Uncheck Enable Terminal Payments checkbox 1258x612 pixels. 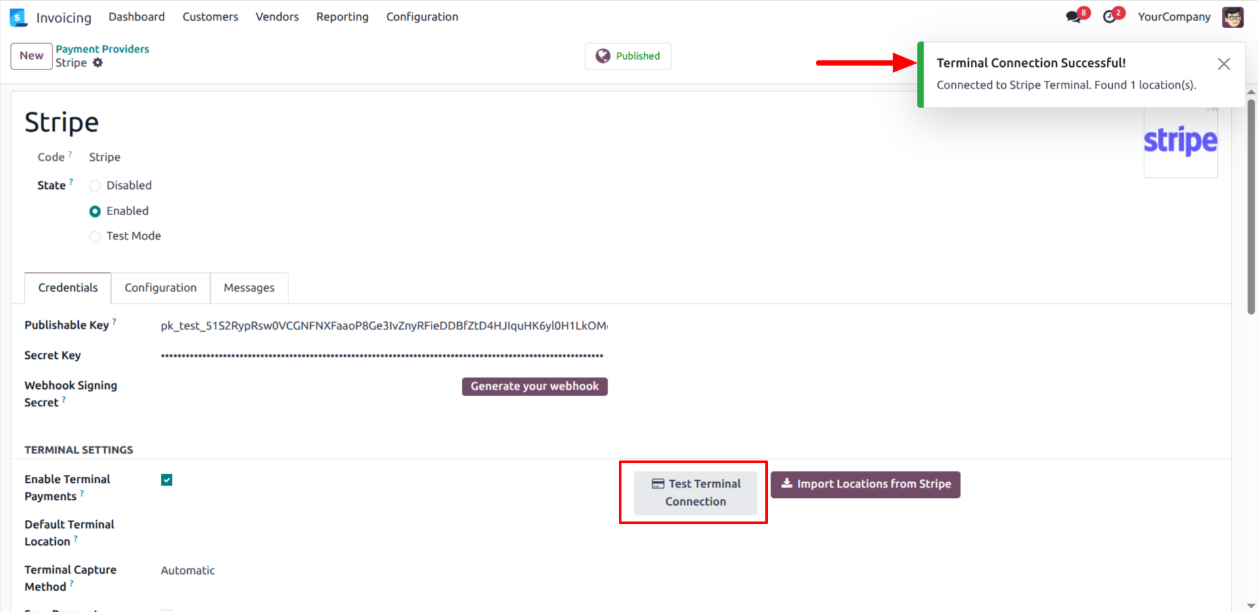pyautogui.click(x=167, y=480)
